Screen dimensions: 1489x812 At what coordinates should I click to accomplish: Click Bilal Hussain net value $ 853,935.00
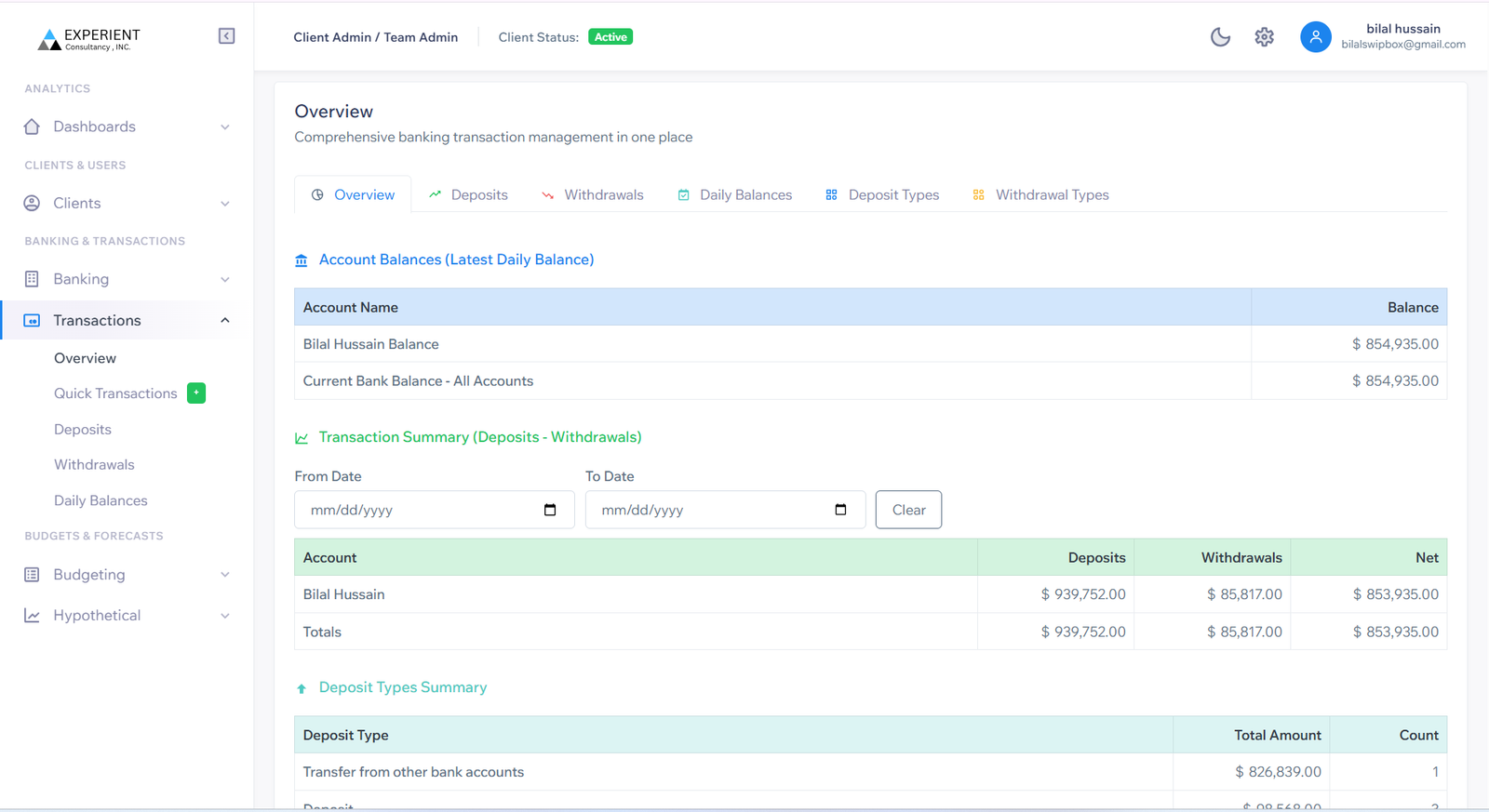[1396, 594]
